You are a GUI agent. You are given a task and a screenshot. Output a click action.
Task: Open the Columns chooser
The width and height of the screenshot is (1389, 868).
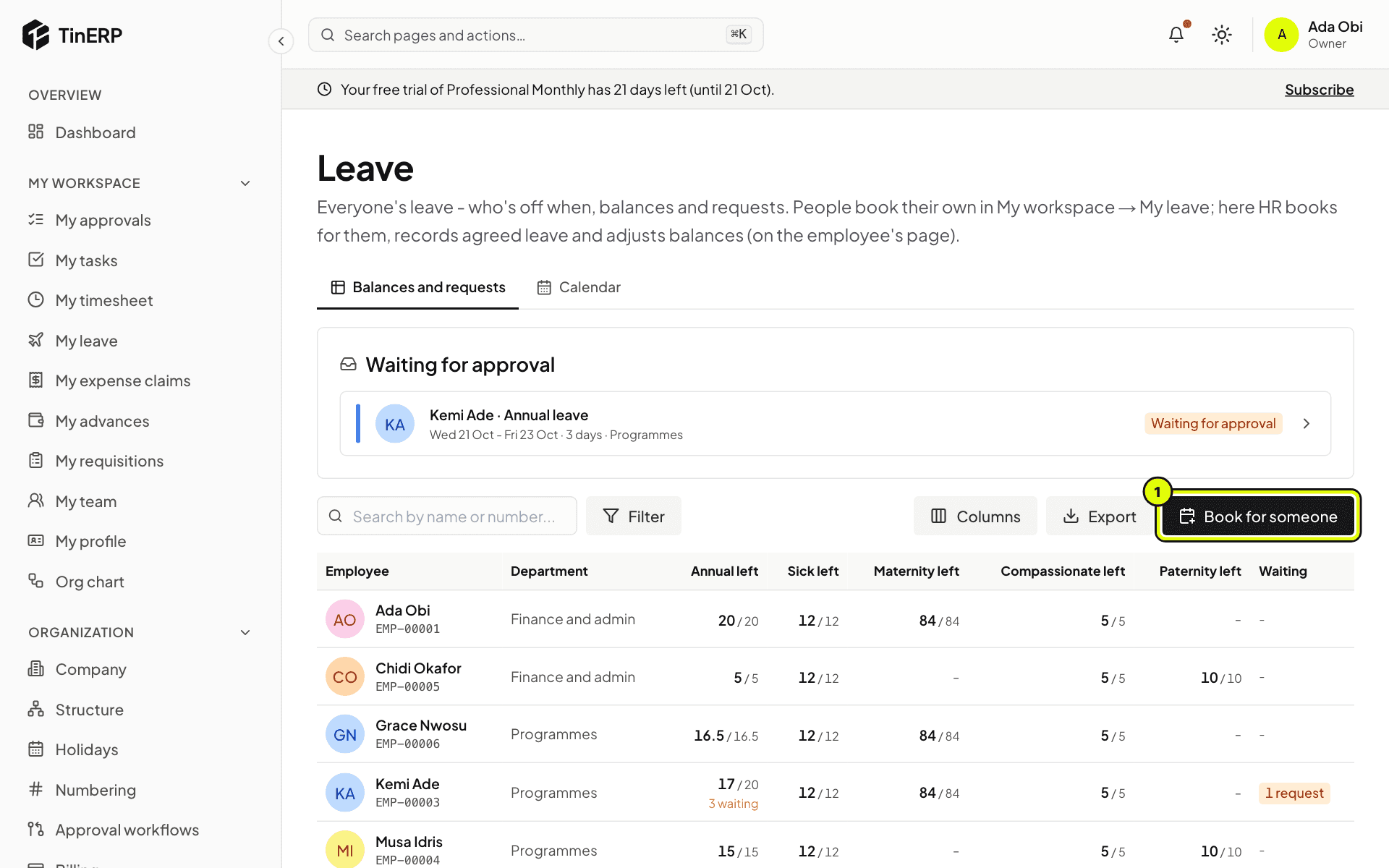975,516
